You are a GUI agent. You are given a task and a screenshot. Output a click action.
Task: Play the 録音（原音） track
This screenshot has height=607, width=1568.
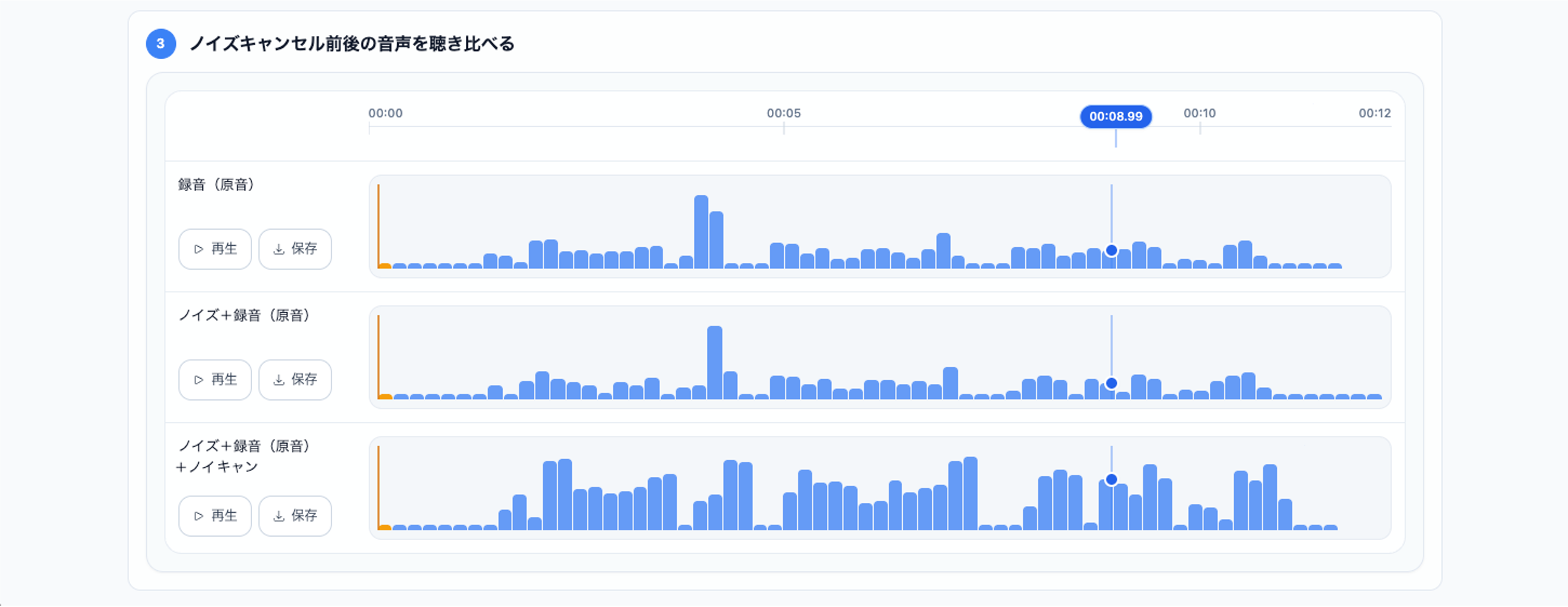pyautogui.click(x=215, y=248)
